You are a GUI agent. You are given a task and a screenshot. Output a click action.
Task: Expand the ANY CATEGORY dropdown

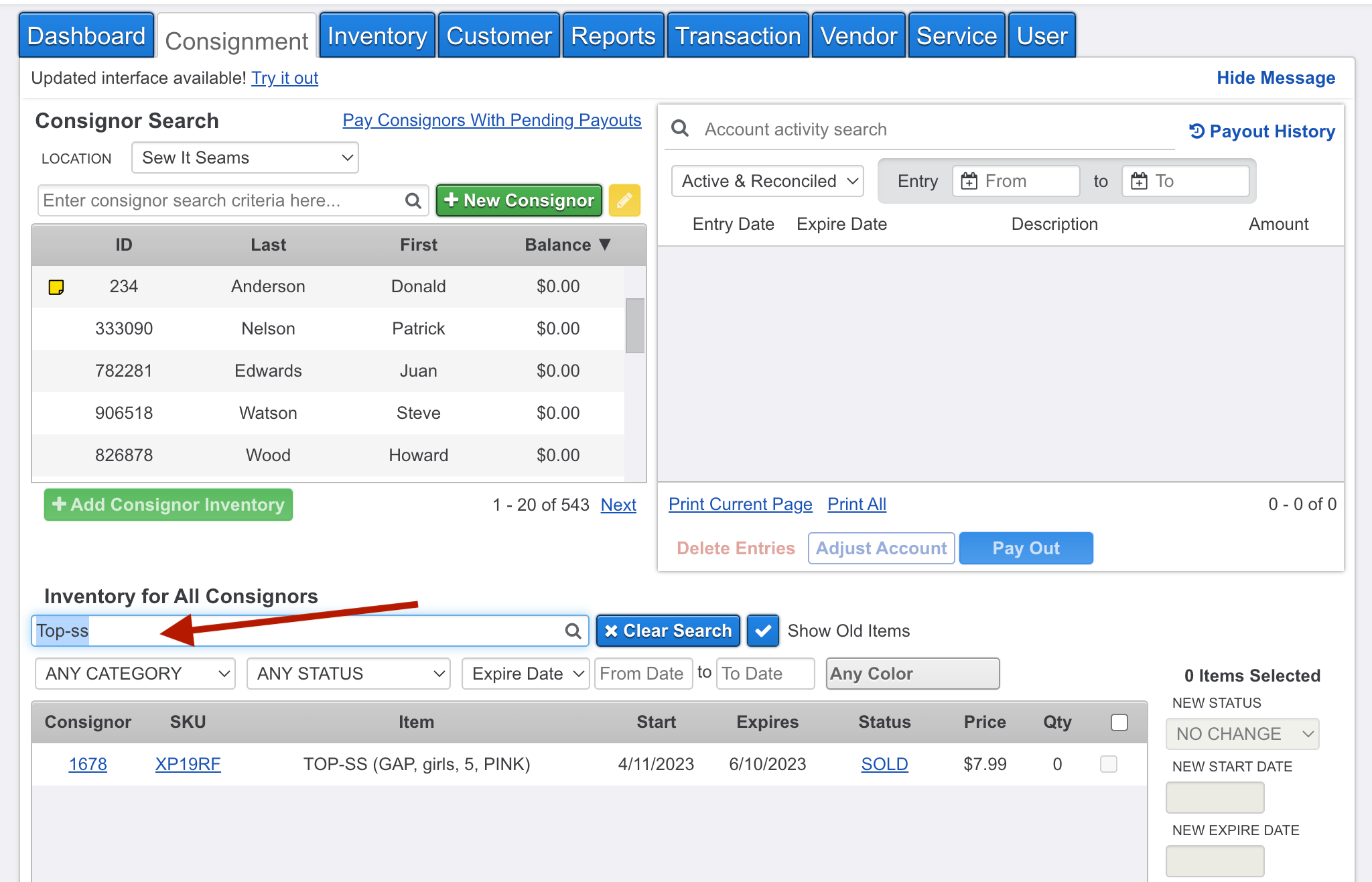coord(135,674)
